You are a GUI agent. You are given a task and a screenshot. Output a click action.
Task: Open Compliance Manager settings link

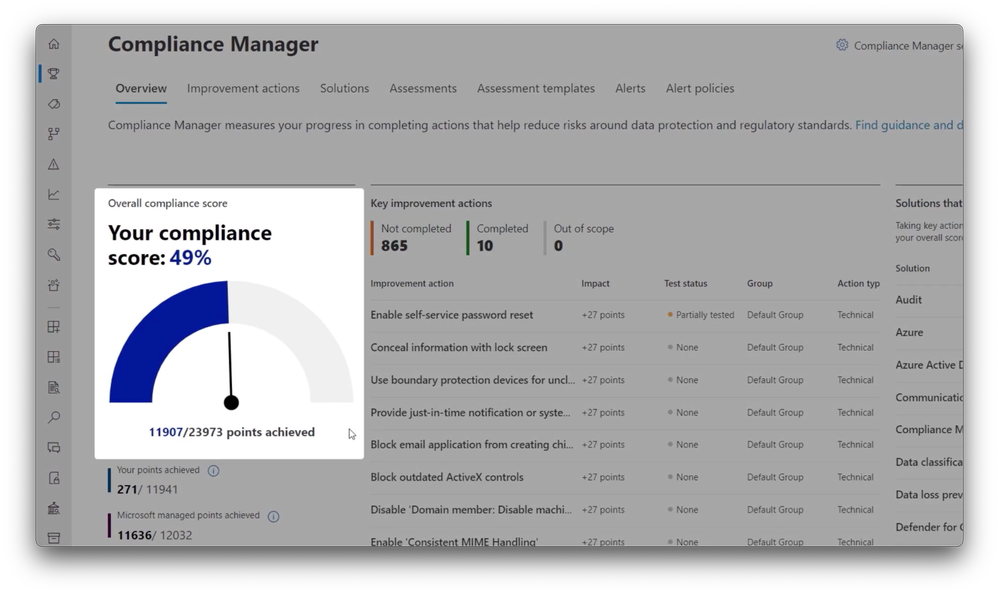tap(908, 46)
